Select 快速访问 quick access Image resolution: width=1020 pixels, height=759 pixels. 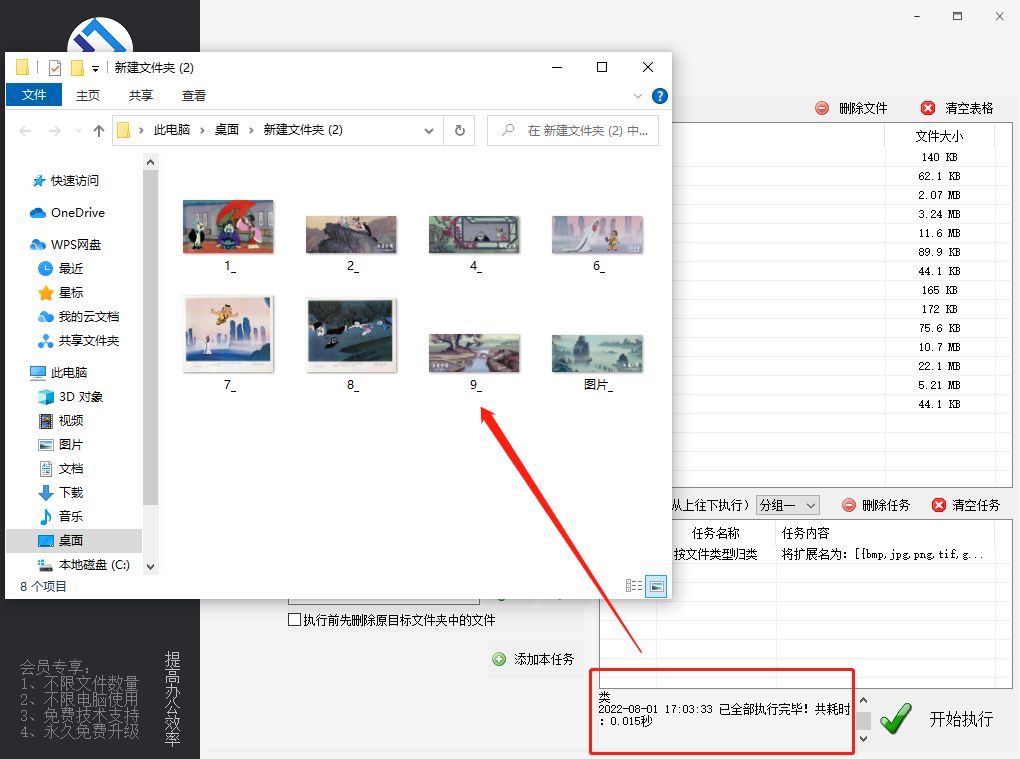click(74, 181)
